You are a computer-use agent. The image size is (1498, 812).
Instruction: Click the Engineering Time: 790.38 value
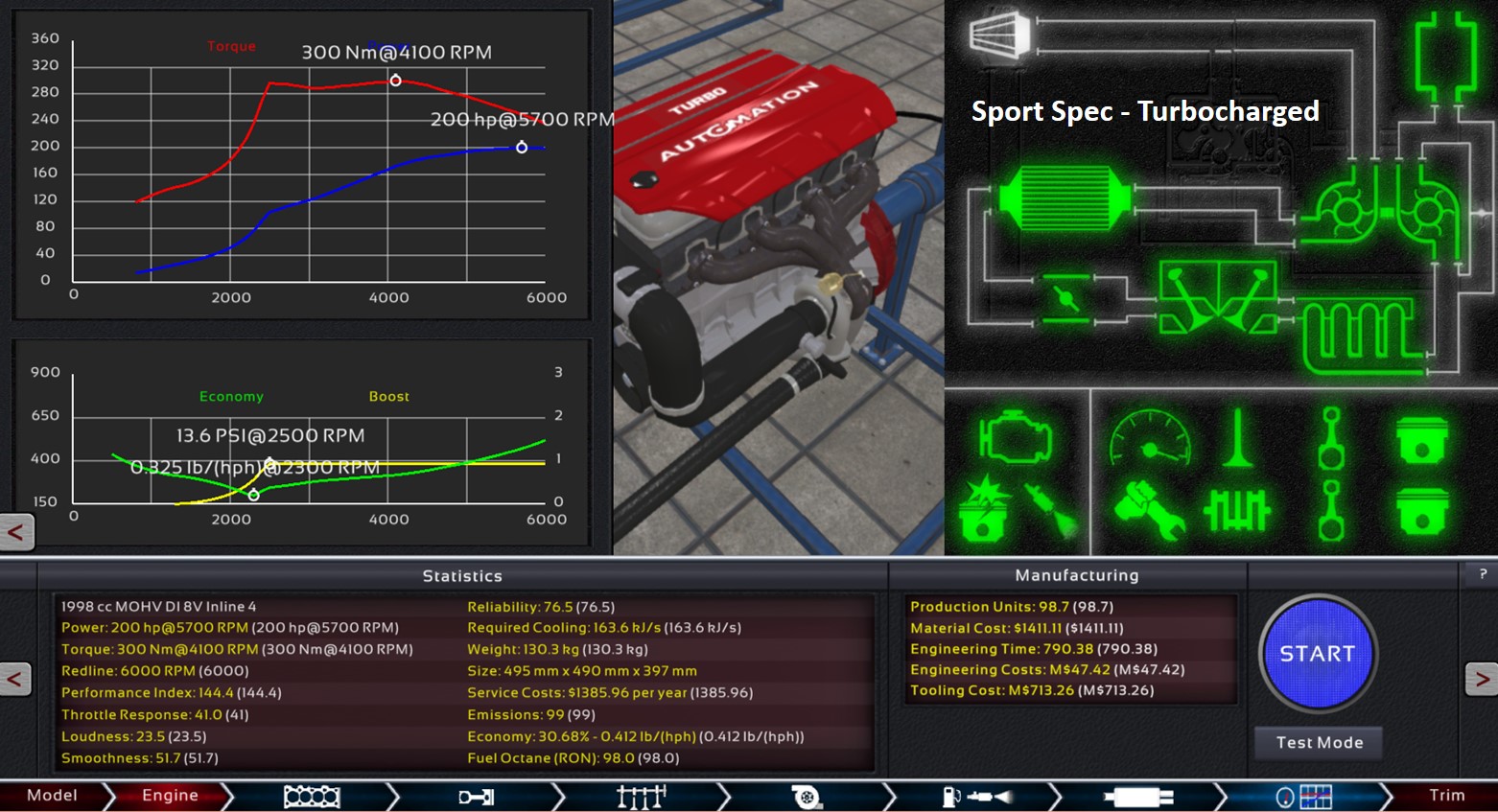click(x=1034, y=649)
